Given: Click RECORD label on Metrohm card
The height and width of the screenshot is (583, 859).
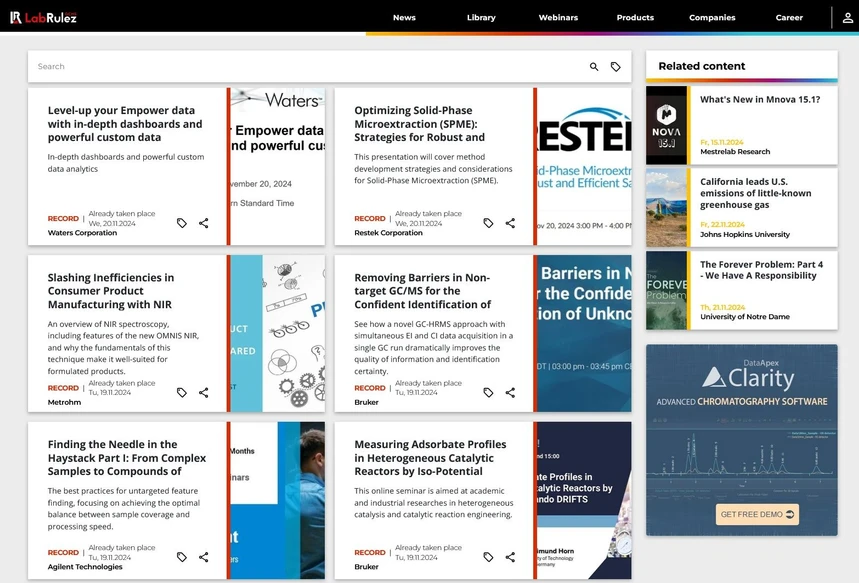Looking at the screenshot, I should point(63,388).
